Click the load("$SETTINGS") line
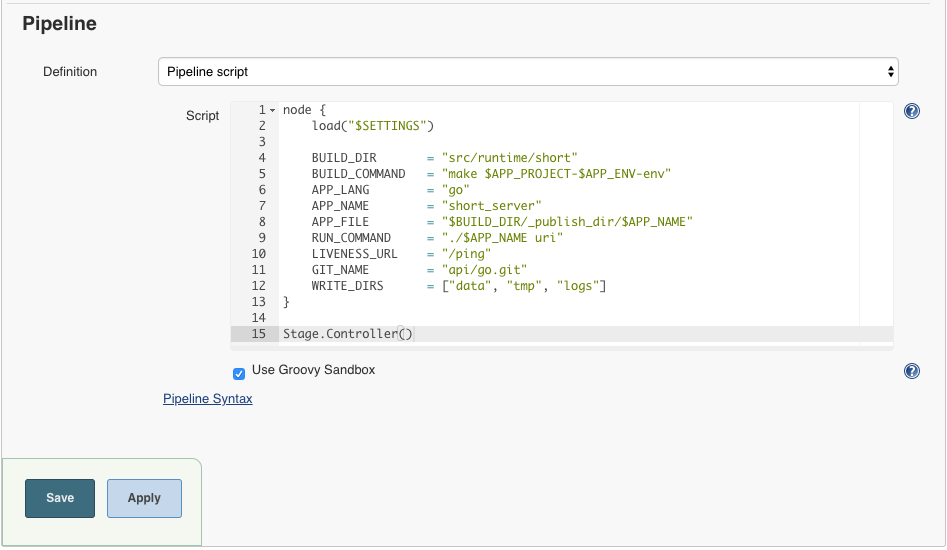947x550 pixels. 372,126
